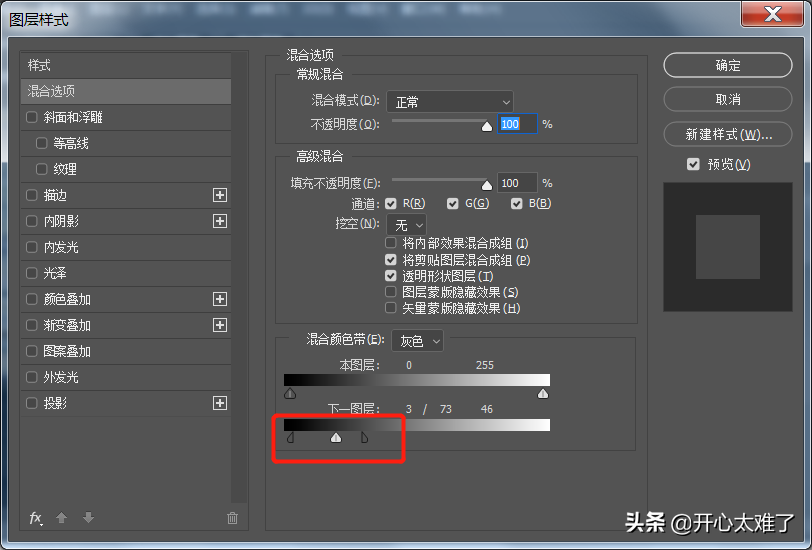
Task: Click 下一图层 white slider handle
Action: pyautogui.click(x=336, y=438)
